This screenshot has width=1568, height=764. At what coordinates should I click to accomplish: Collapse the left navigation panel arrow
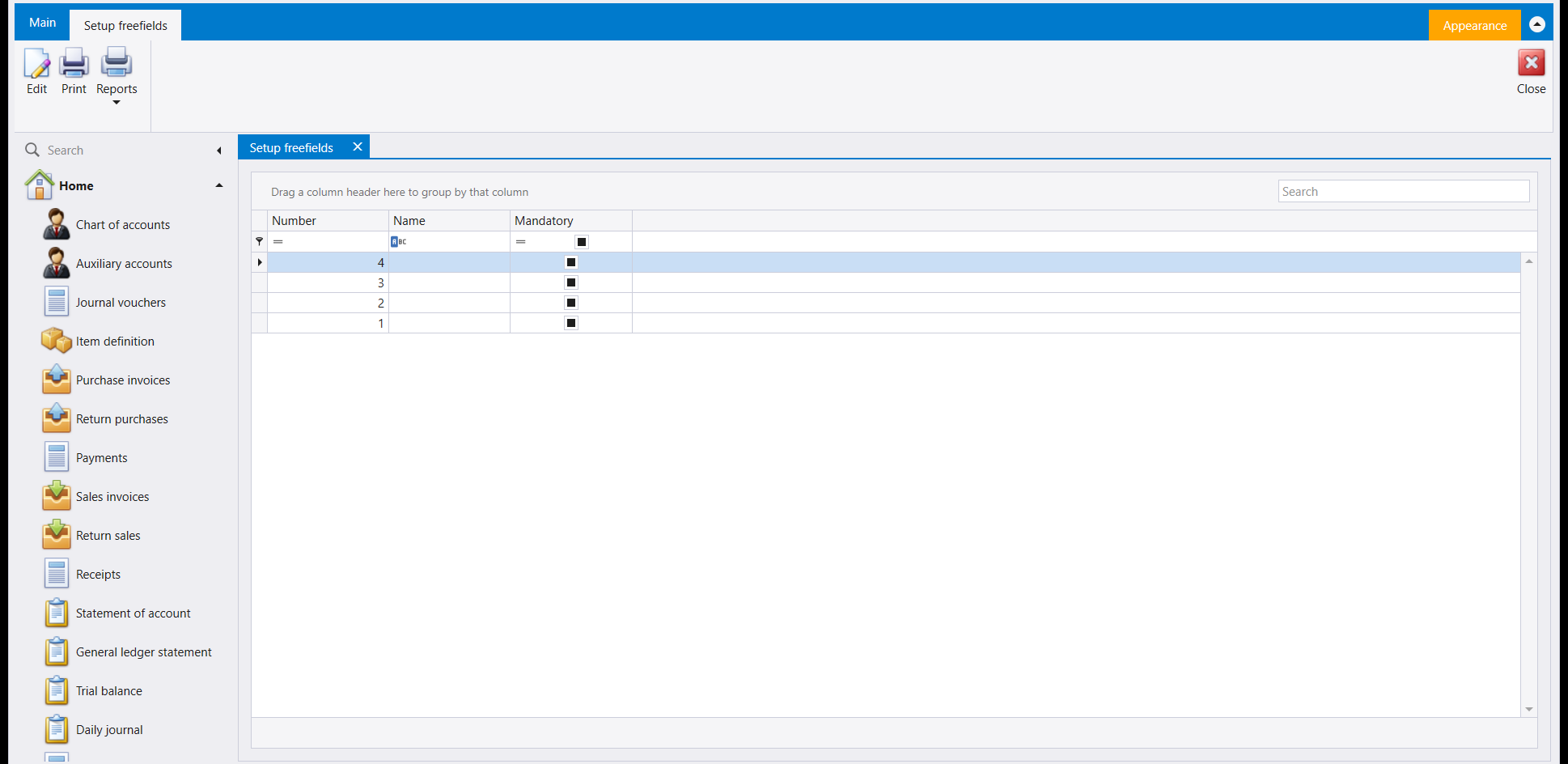[x=218, y=151]
